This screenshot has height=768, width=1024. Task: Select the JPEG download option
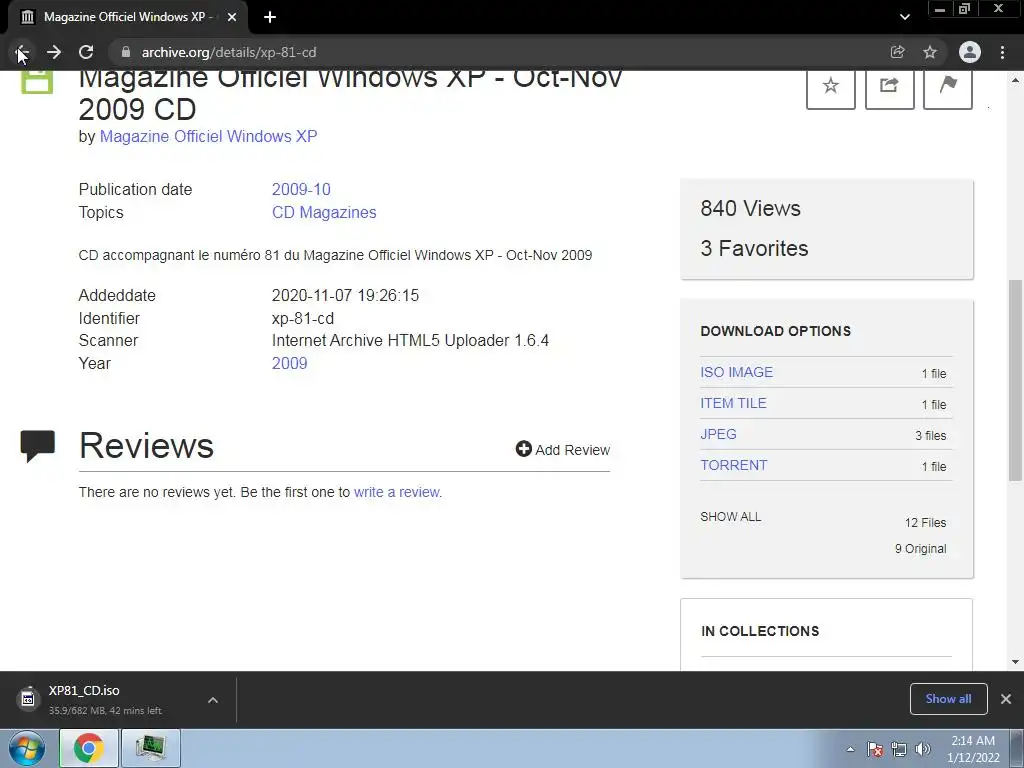tap(718, 434)
